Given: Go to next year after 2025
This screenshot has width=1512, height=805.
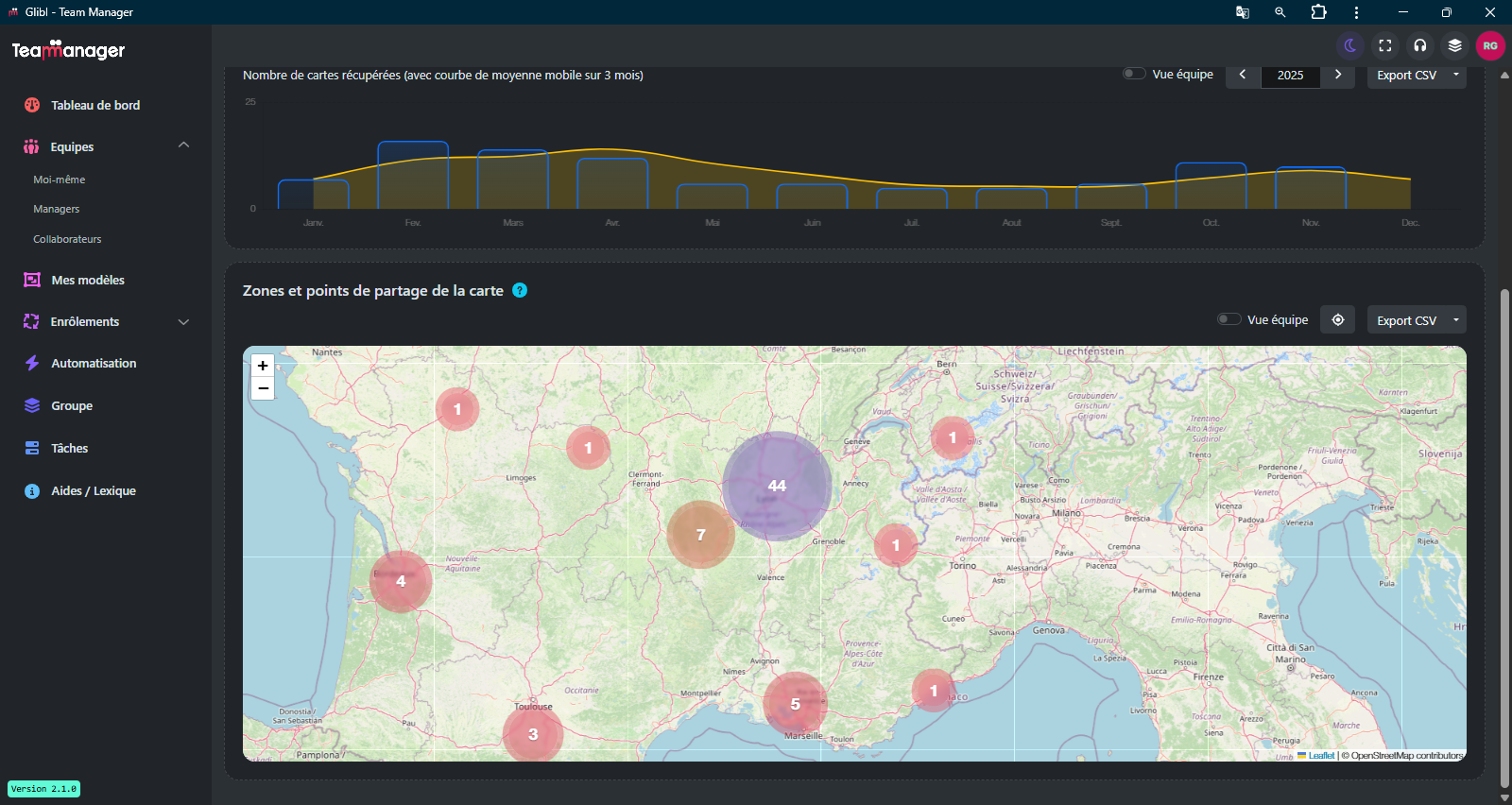Looking at the screenshot, I should (x=1337, y=75).
